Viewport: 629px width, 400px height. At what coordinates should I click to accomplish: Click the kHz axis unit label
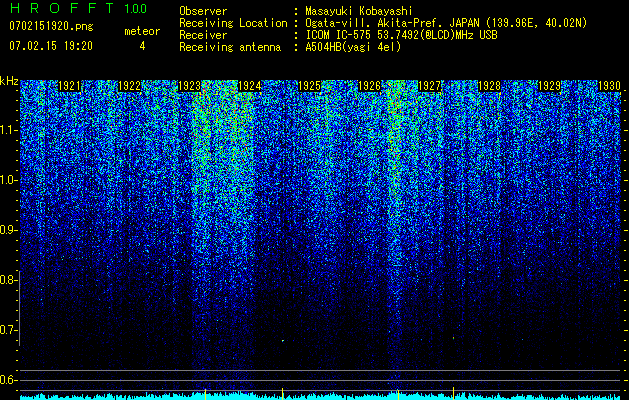click(x=9, y=81)
